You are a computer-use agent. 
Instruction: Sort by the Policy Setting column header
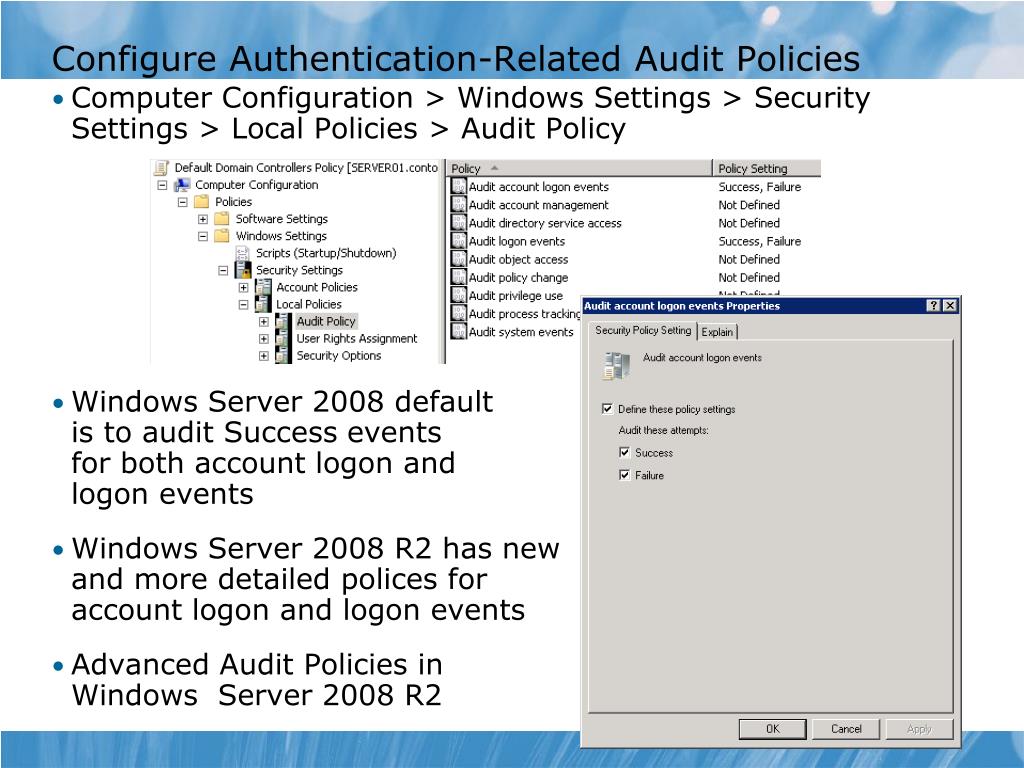coord(767,168)
